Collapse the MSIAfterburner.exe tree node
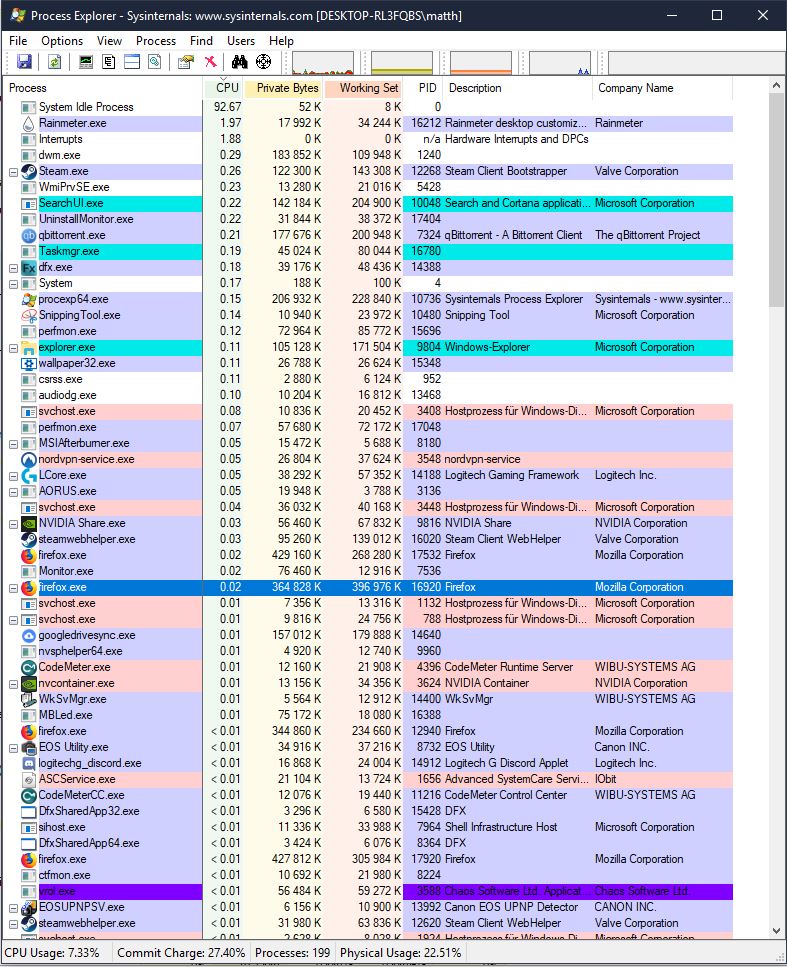 [x=13, y=444]
